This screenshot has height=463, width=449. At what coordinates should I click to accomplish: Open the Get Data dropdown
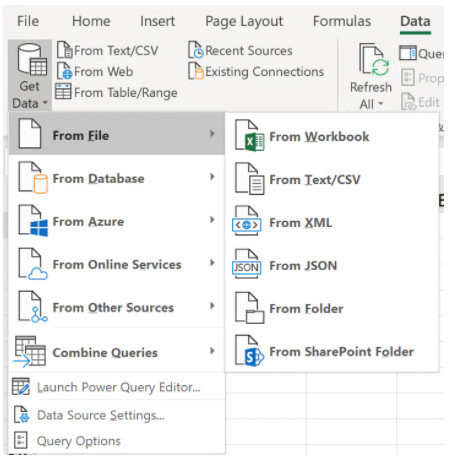[x=30, y=75]
